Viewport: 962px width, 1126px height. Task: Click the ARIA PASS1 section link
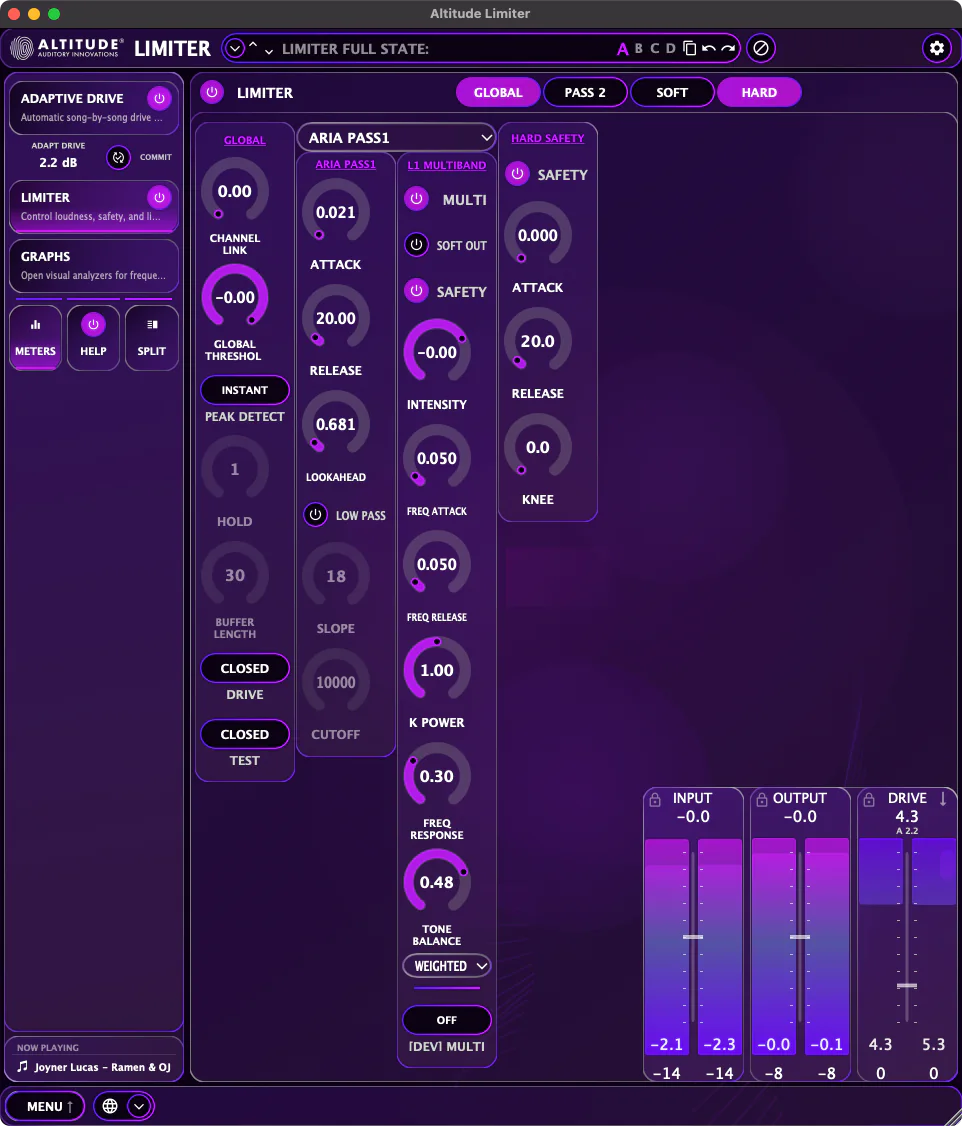point(345,164)
